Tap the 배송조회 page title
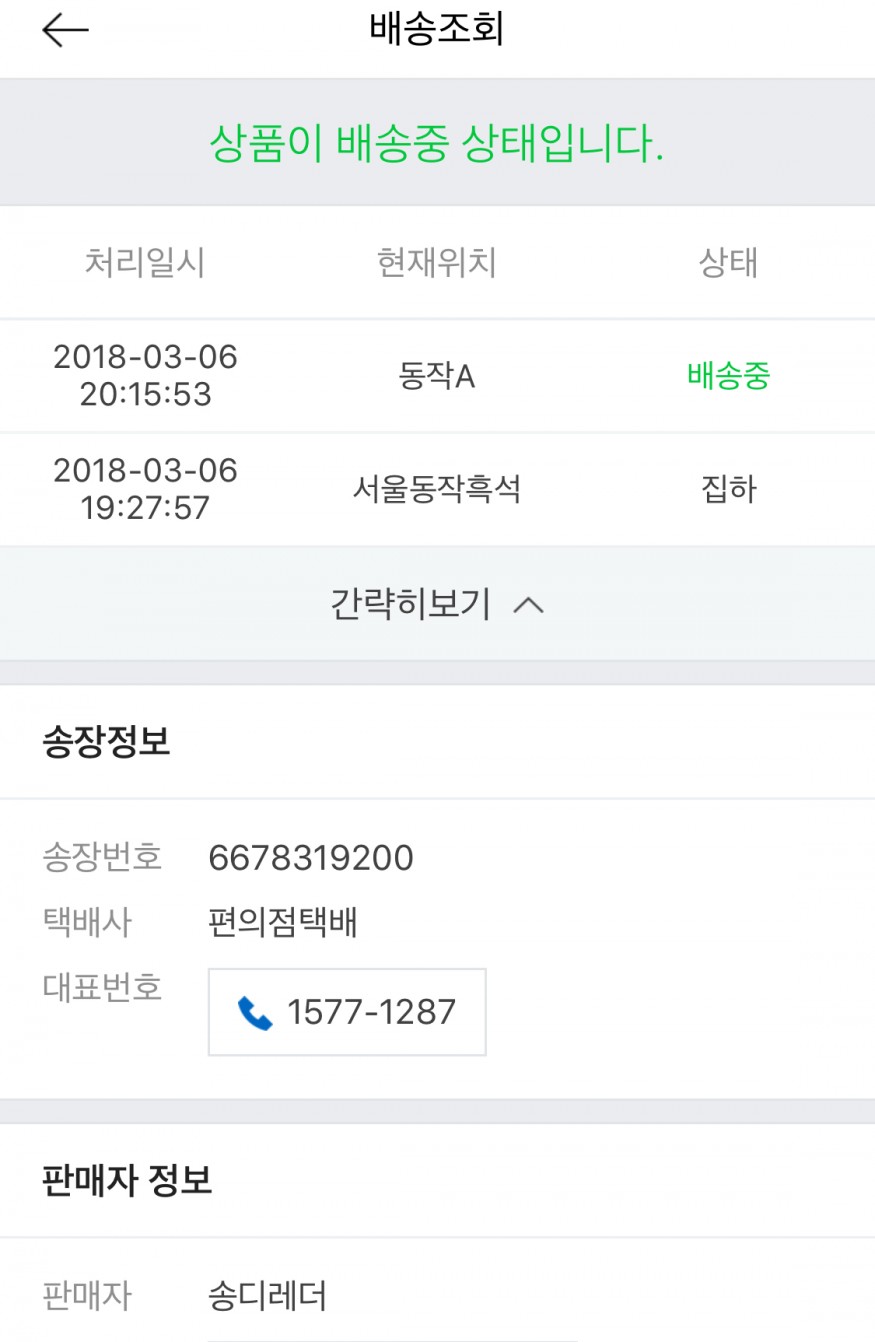The height and width of the screenshot is (1342, 875). (437, 31)
